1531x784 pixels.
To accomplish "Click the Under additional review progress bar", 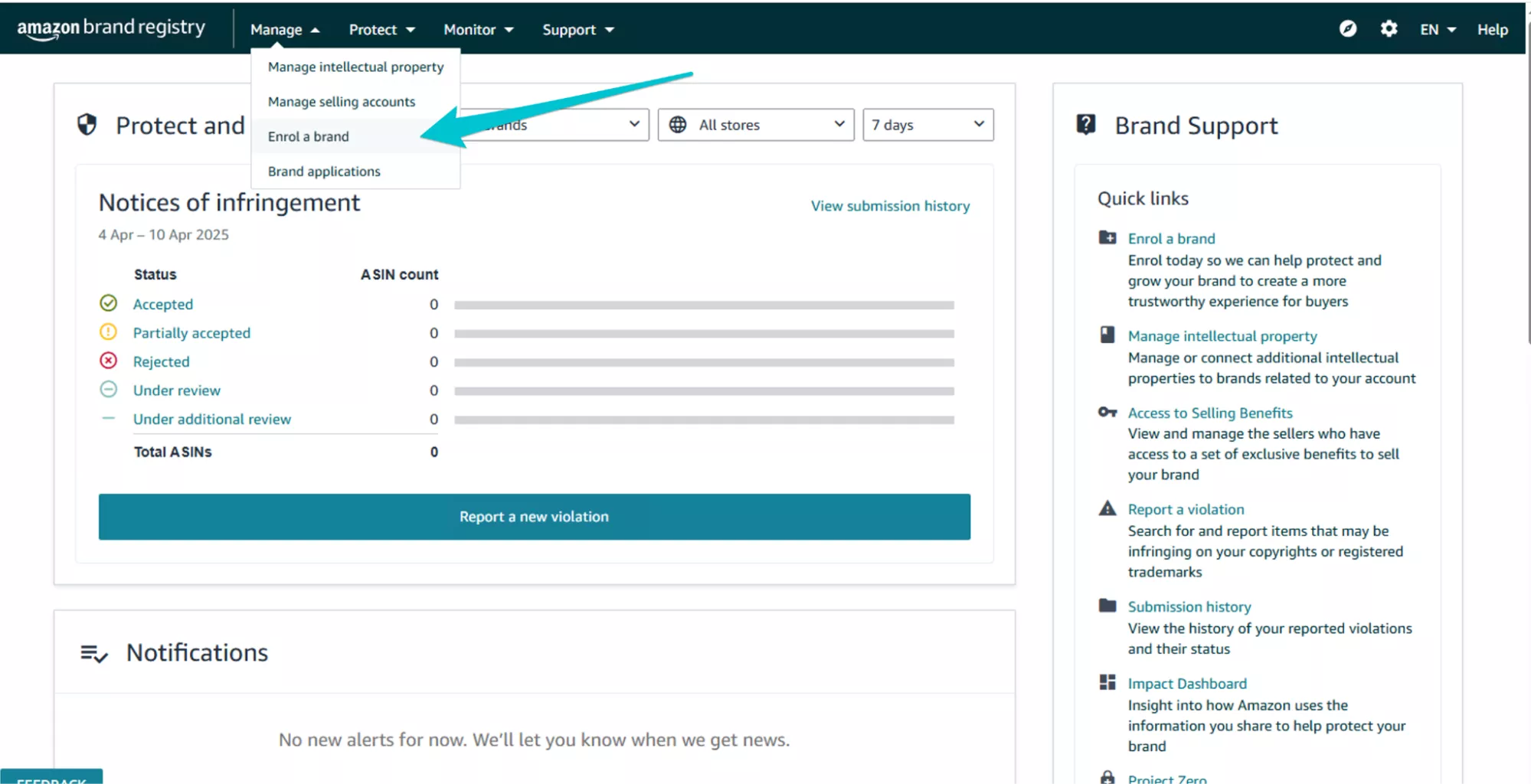I will coord(704,420).
